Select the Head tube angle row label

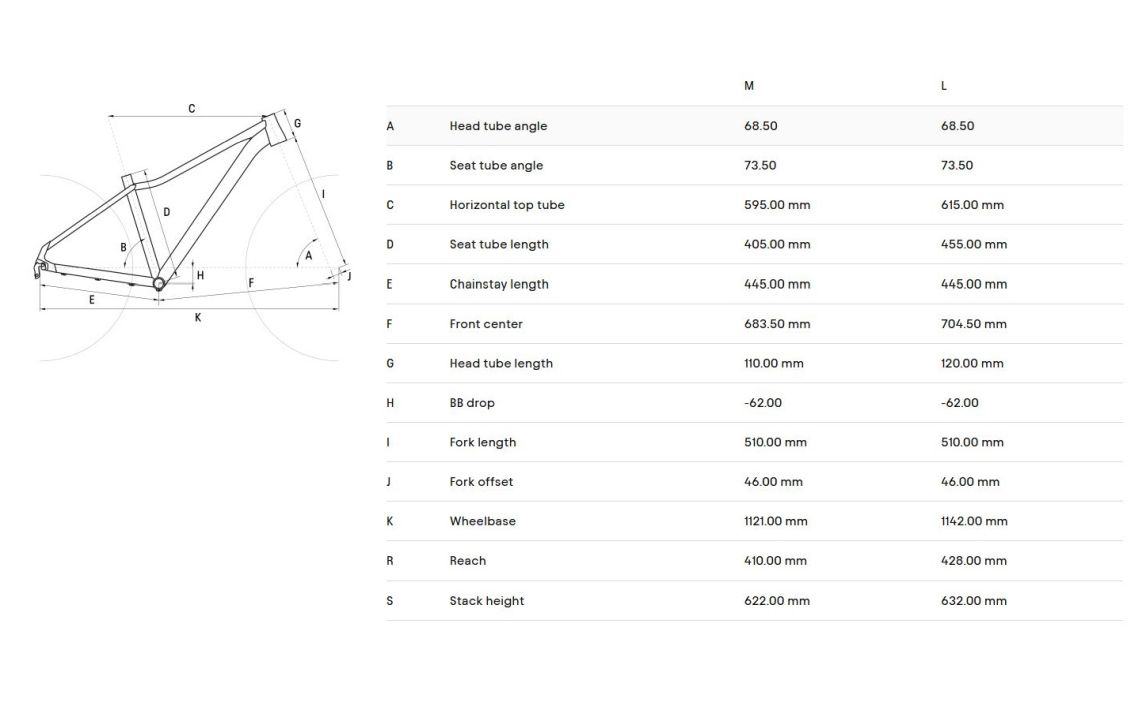(x=498, y=126)
